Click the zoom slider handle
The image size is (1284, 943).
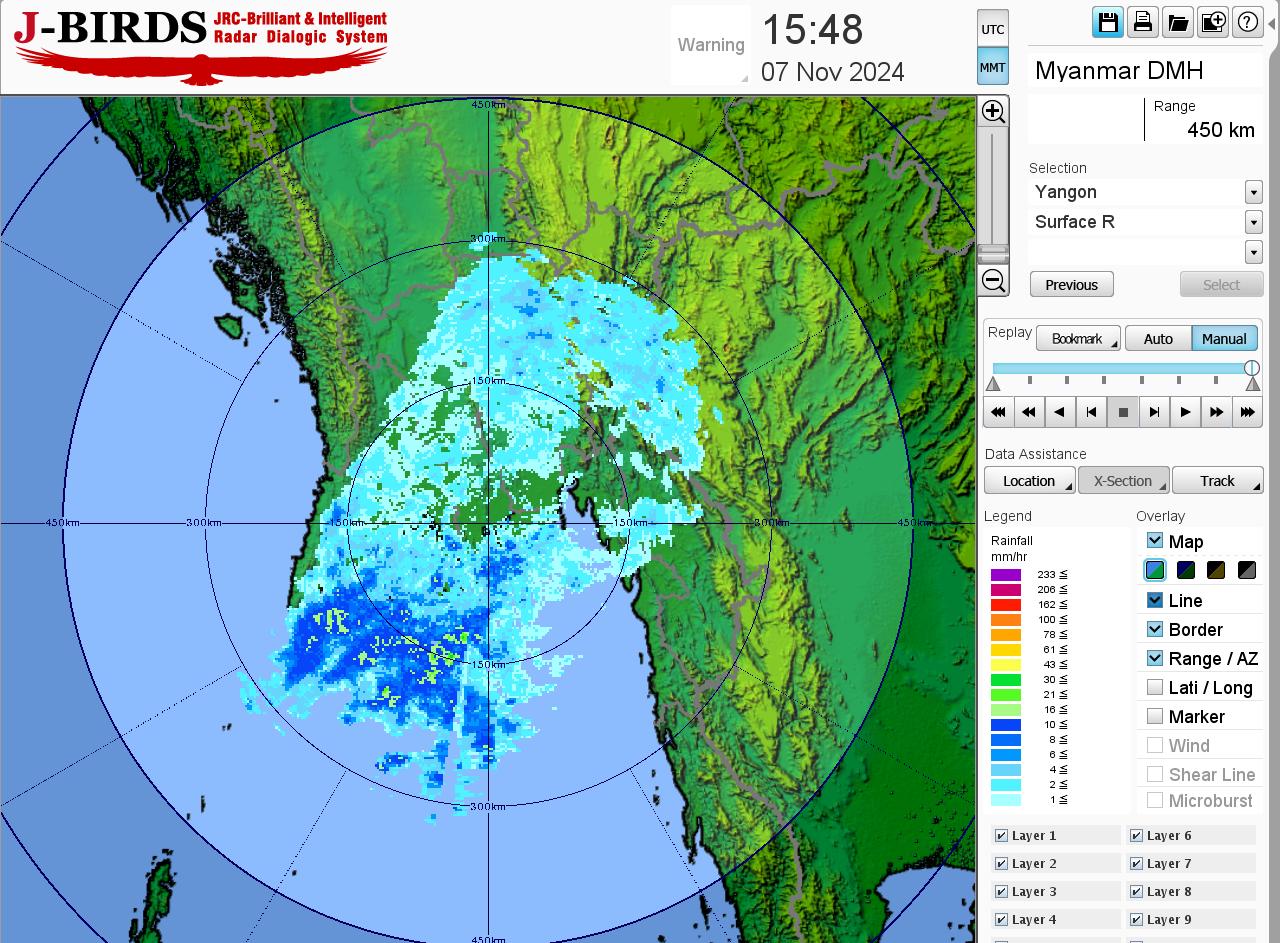coord(993,253)
